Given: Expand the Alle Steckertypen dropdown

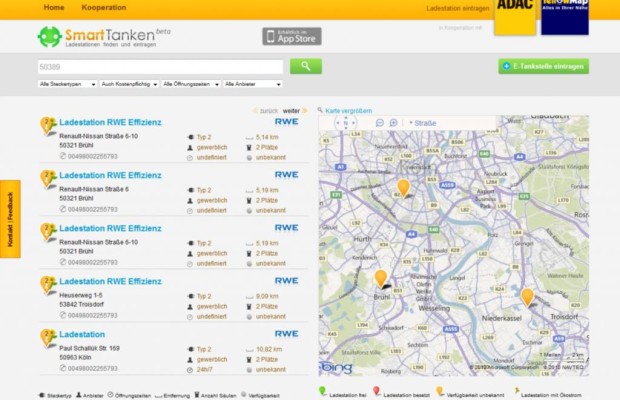Looking at the screenshot, I should coord(68,84).
